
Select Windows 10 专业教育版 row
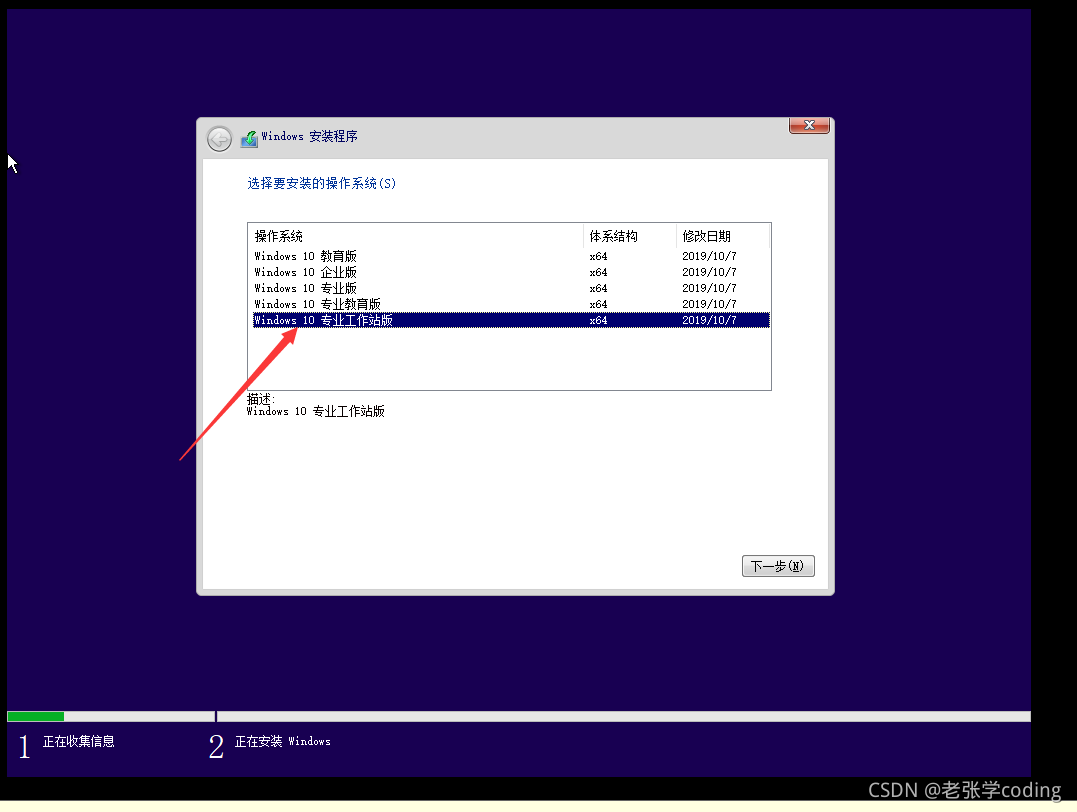[511, 304]
